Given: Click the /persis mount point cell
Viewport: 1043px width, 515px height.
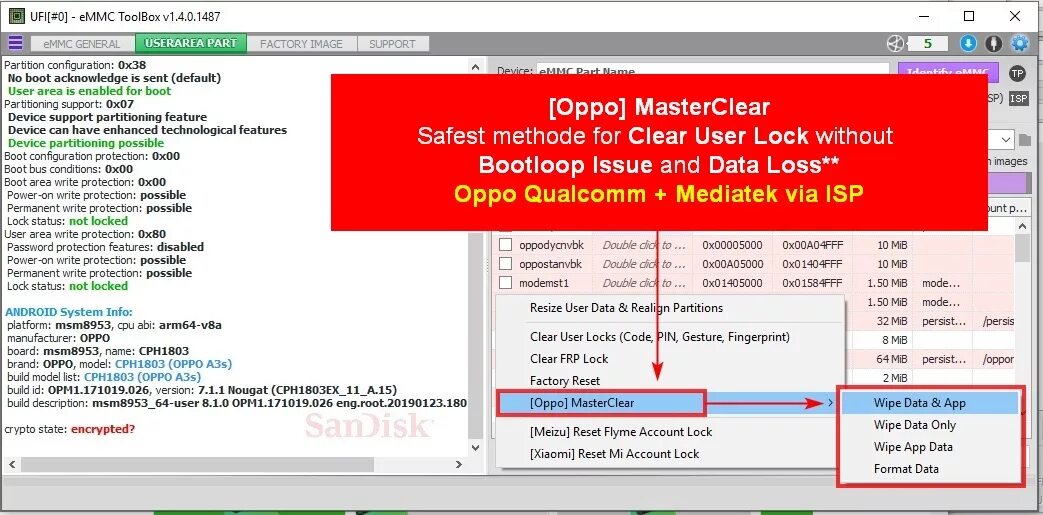Looking at the screenshot, I should pos(998,321).
